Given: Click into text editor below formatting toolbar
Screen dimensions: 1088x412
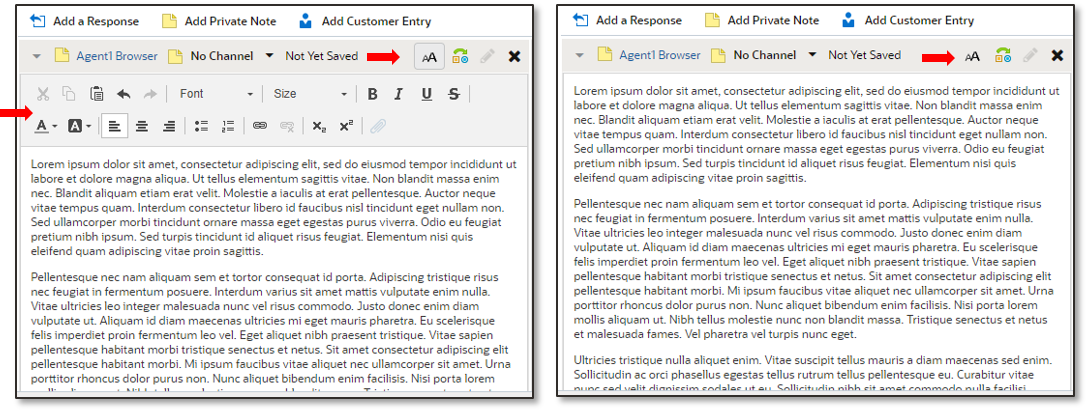Looking at the screenshot, I should [x=273, y=271].
